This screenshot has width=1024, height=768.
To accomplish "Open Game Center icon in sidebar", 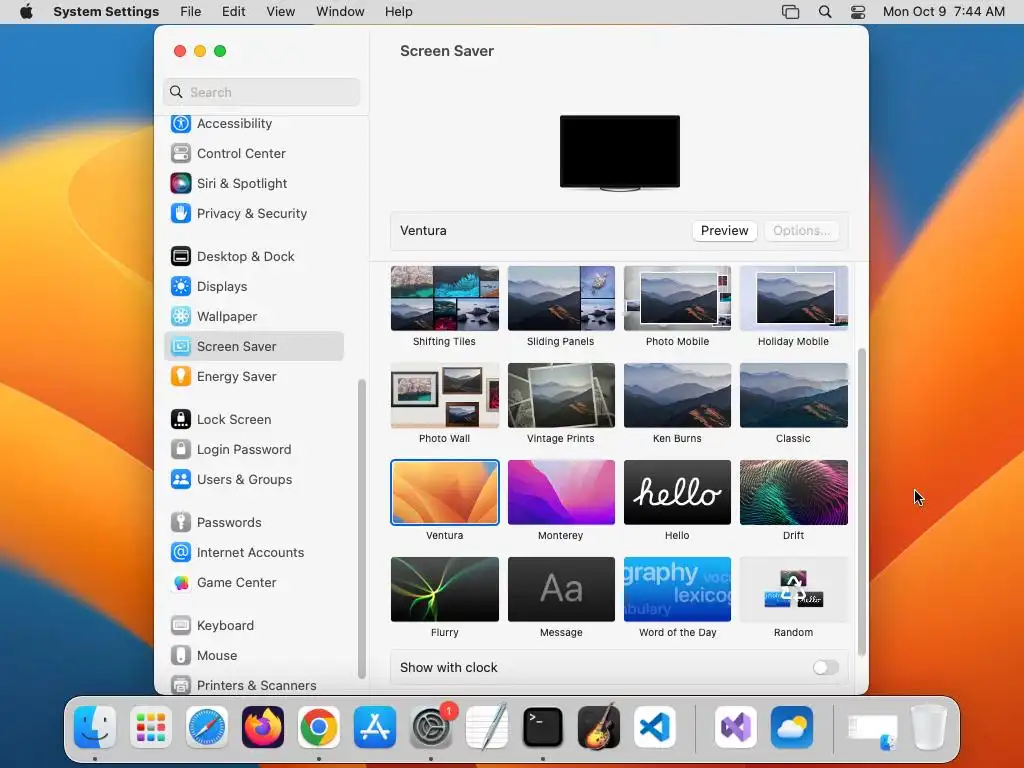I will (181, 583).
